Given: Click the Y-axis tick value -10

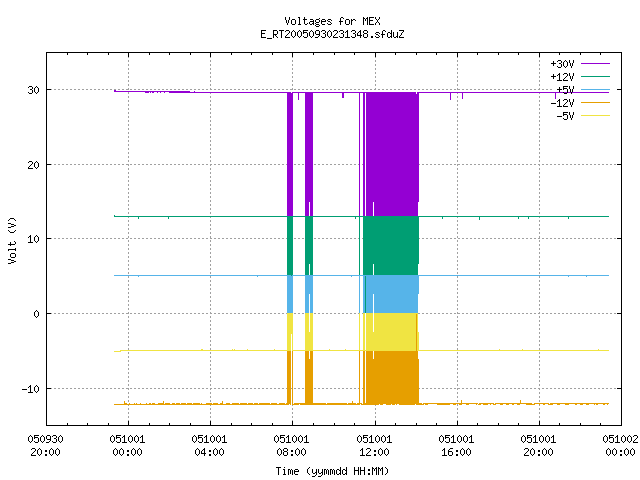Looking at the screenshot, I should coord(31,389).
